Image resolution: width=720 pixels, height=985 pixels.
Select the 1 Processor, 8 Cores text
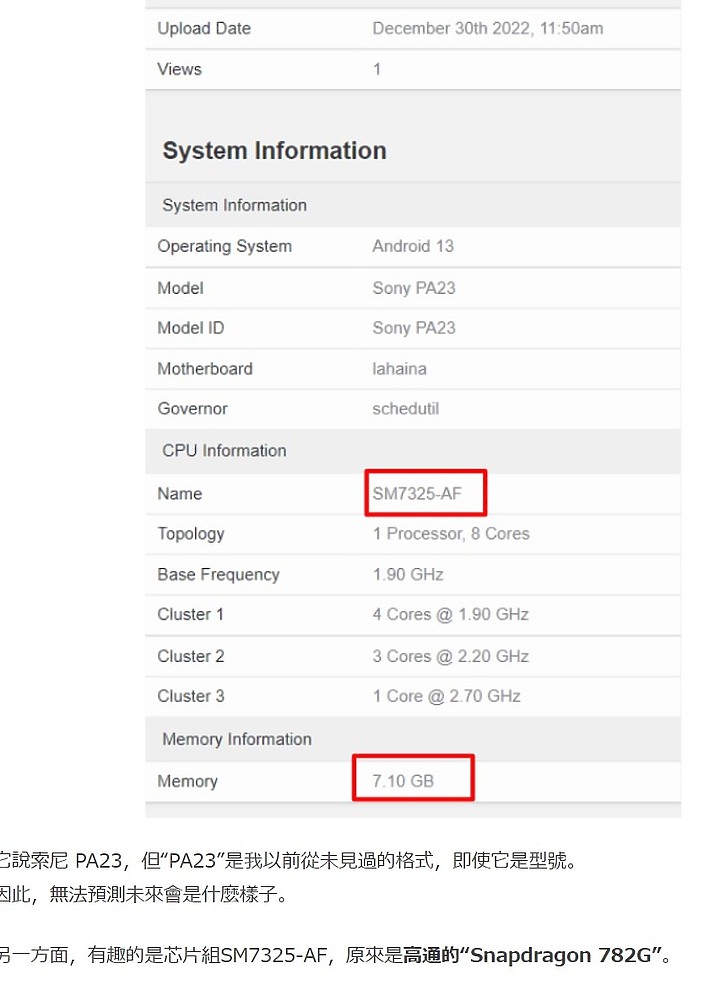click(451, 534)
